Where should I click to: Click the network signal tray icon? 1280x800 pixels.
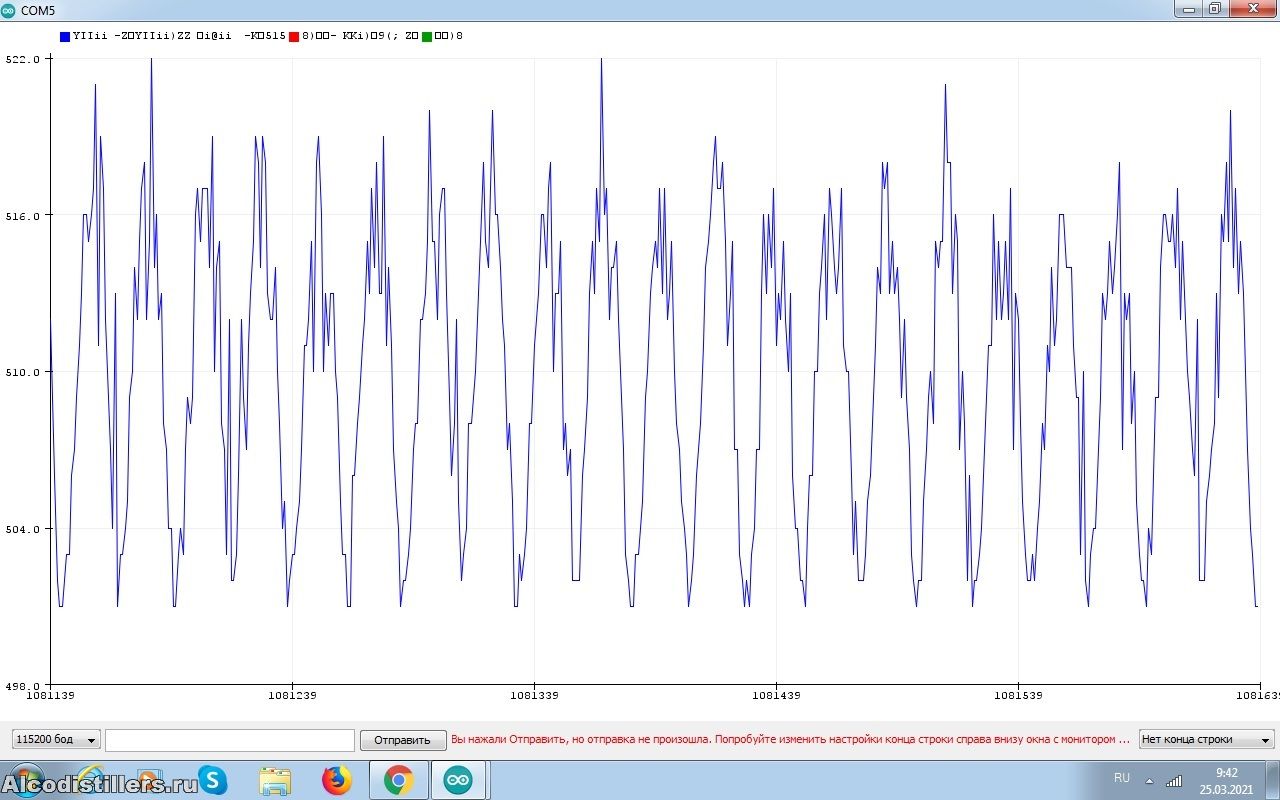(1174, 780)
